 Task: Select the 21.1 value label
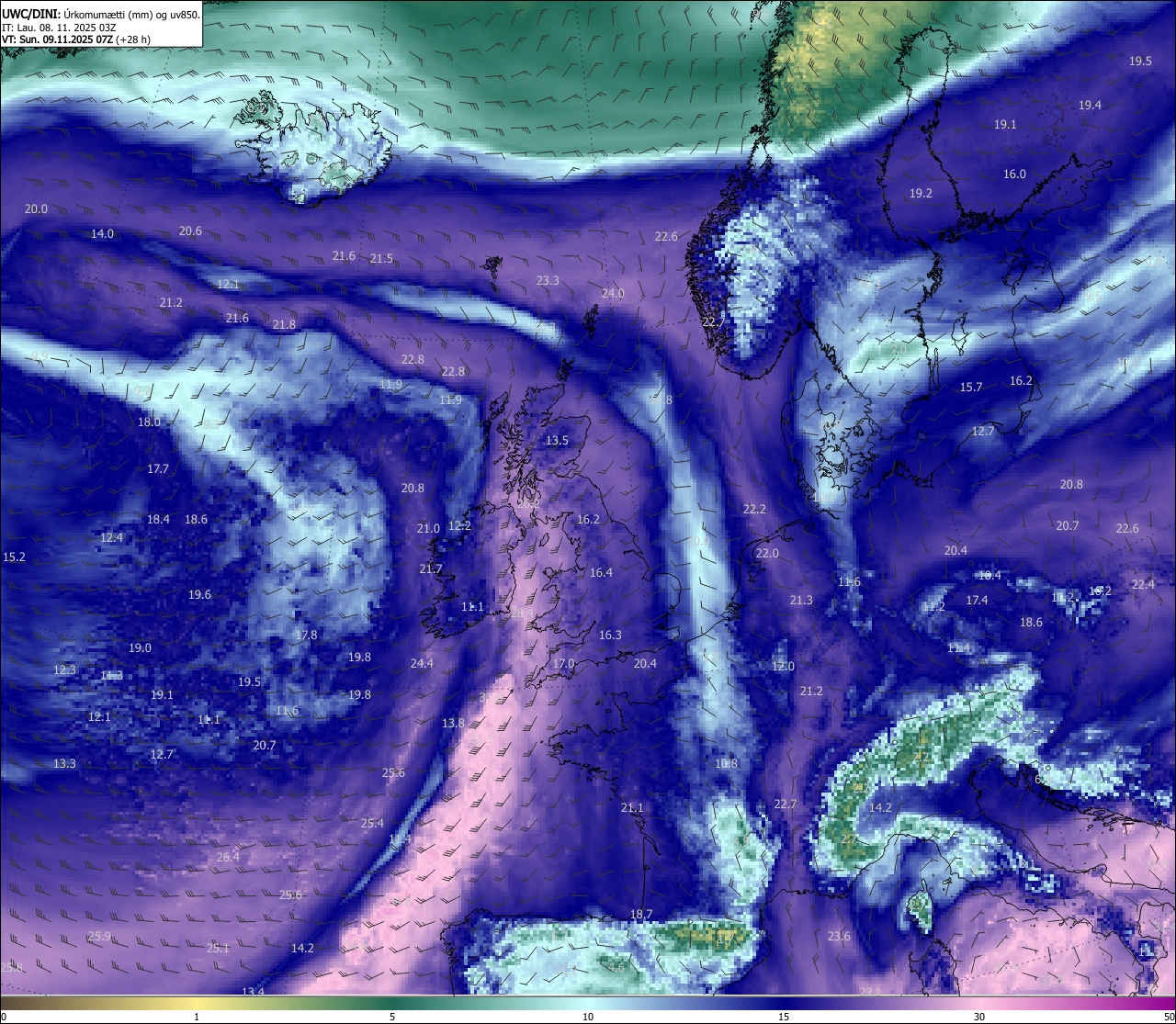[632, 808]
